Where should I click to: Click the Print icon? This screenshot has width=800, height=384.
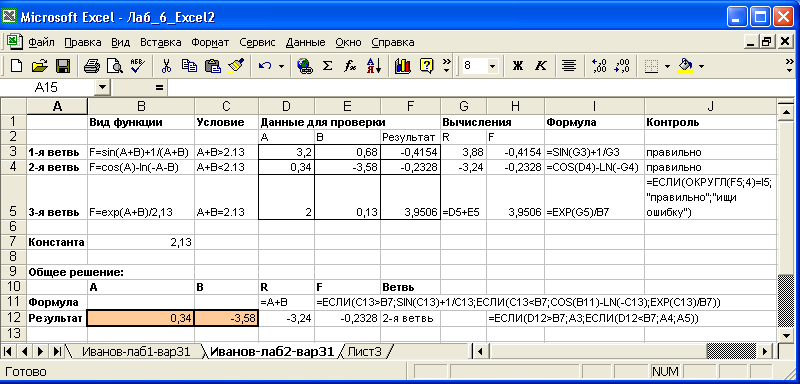click(92, 66)
